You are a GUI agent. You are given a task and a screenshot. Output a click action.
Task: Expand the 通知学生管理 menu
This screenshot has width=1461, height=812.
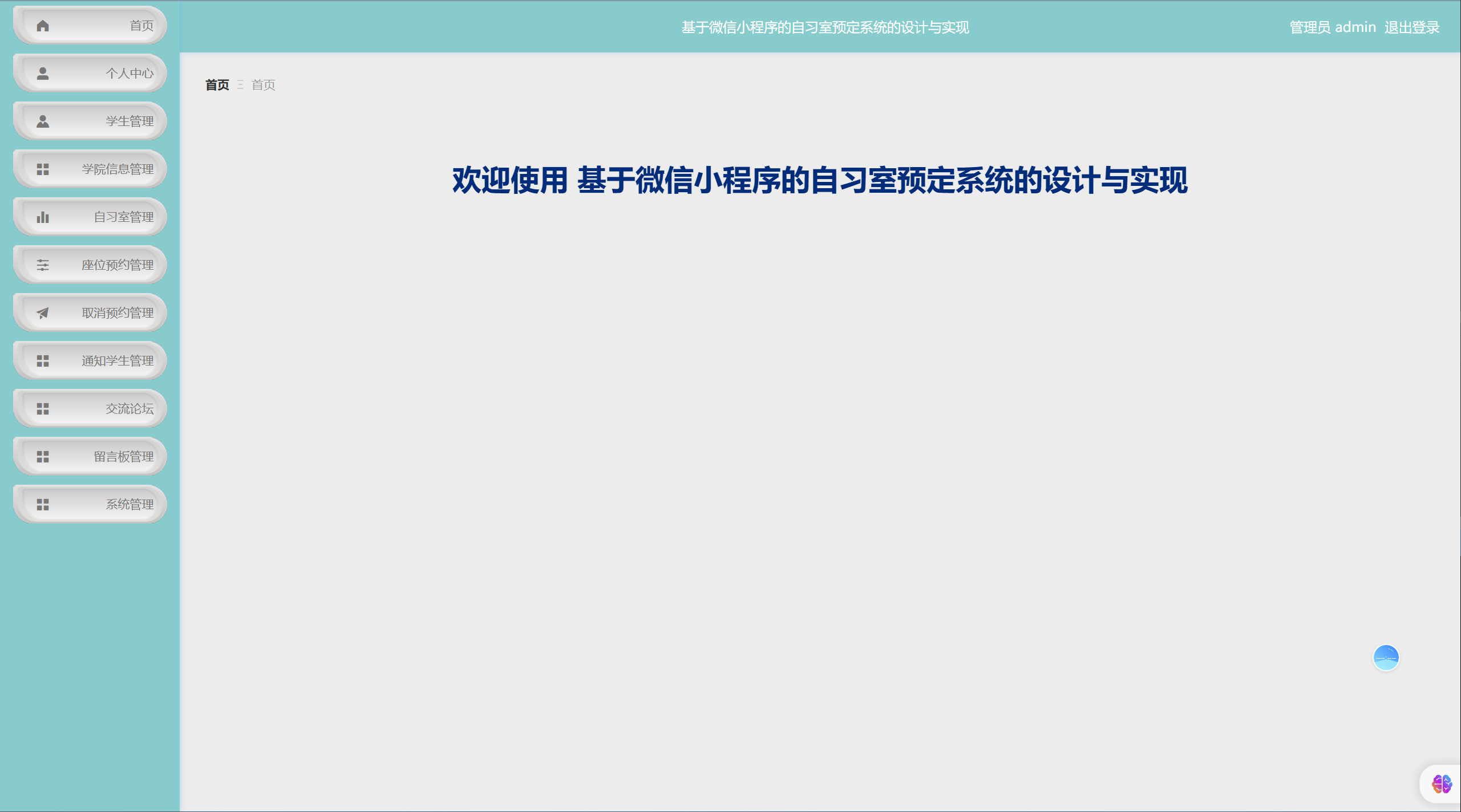[x=117, y=361]
